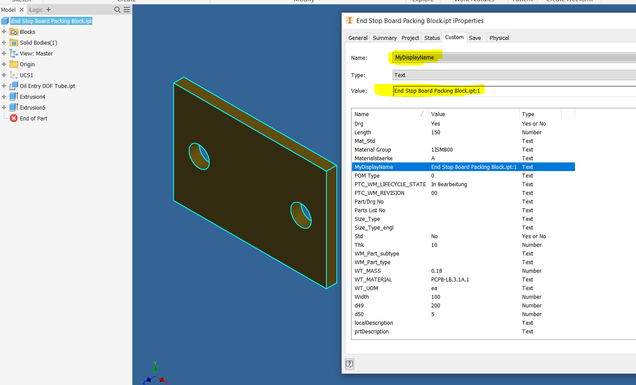The image size is (636, 385).
Task: Click the upper-left hole on the plate model
Action: [199, 156]
